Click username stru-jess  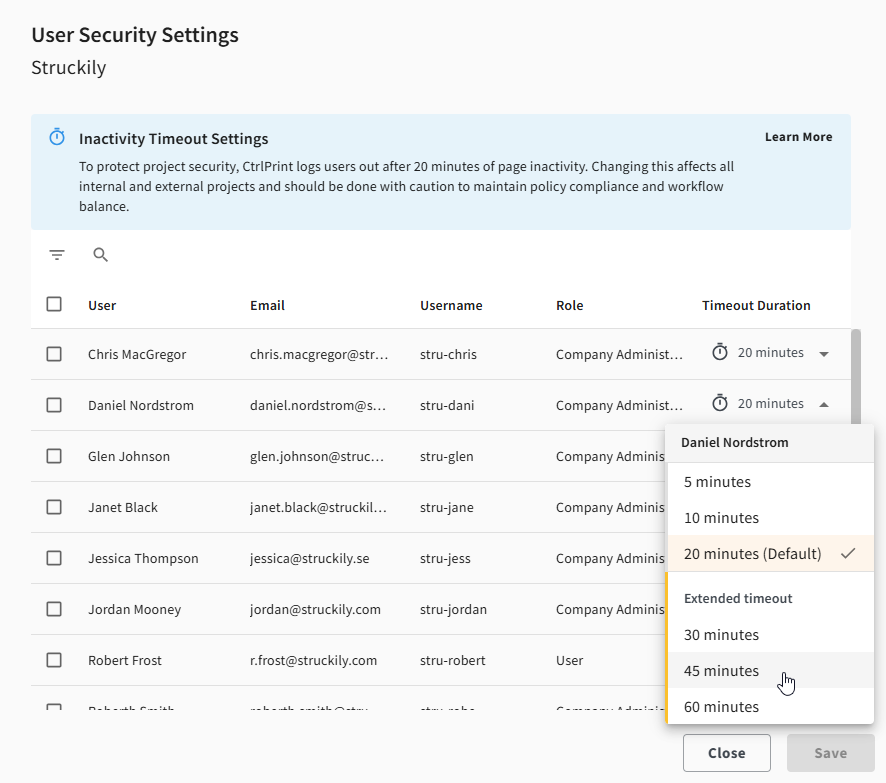click(445, 558)
